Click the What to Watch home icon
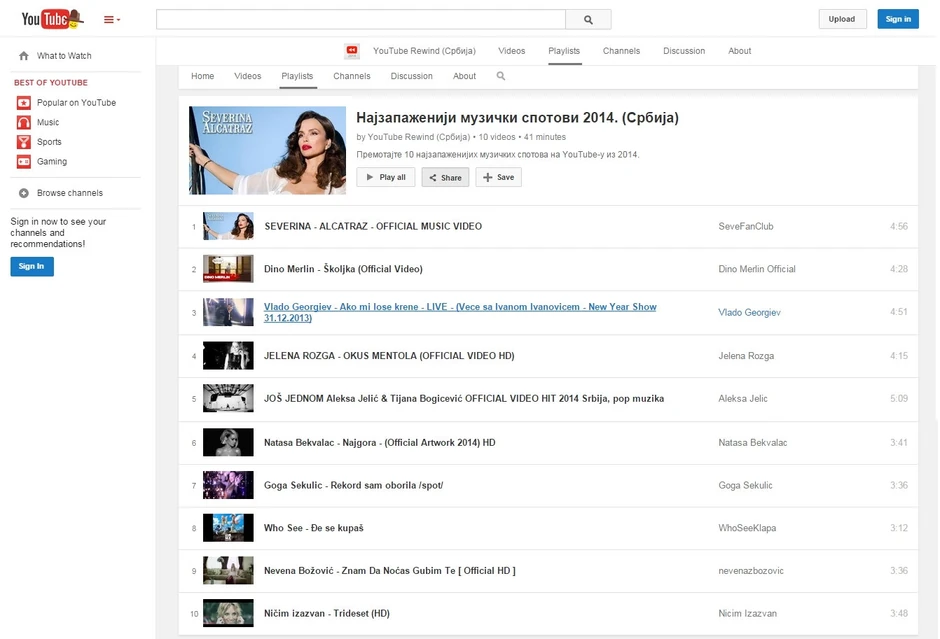The width and height of the screenshot is (940, 639). tap(24, 56)
